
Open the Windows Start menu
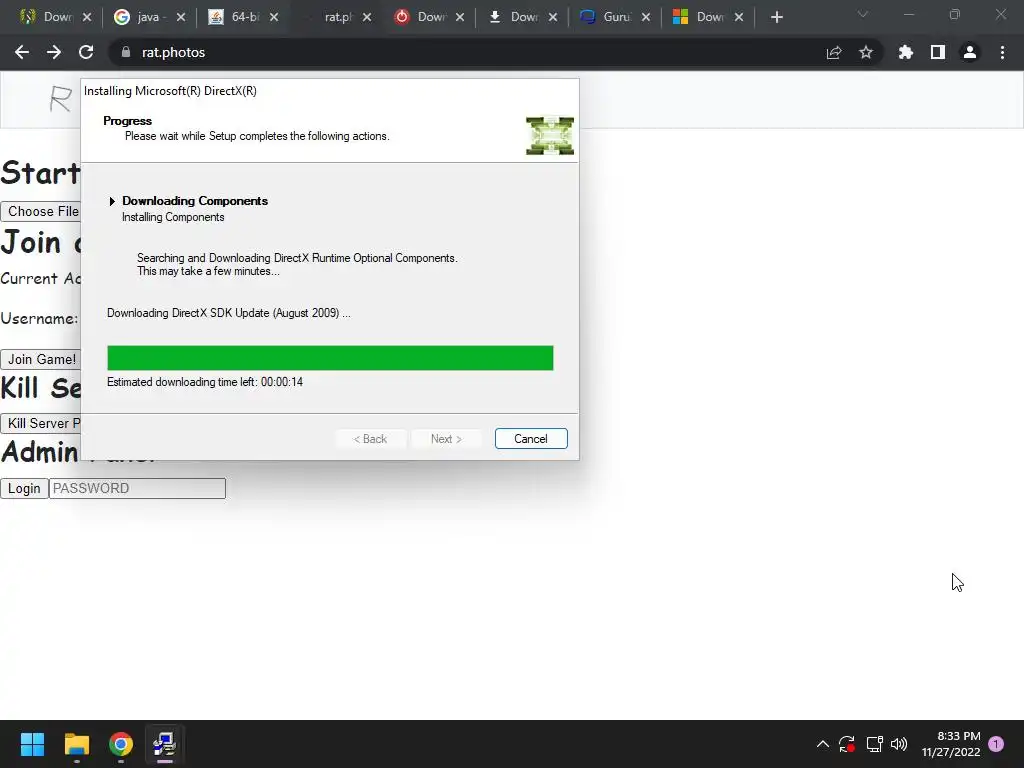[x=32, y=744]
